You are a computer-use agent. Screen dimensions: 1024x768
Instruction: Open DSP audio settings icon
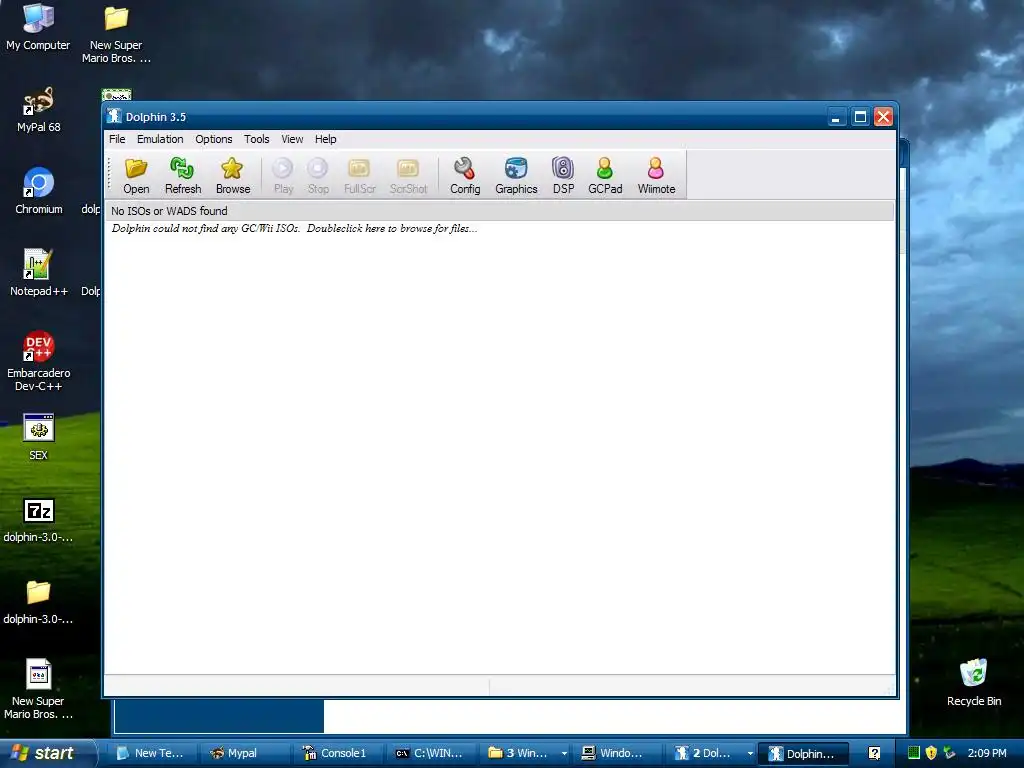click(x=563, y=175)
